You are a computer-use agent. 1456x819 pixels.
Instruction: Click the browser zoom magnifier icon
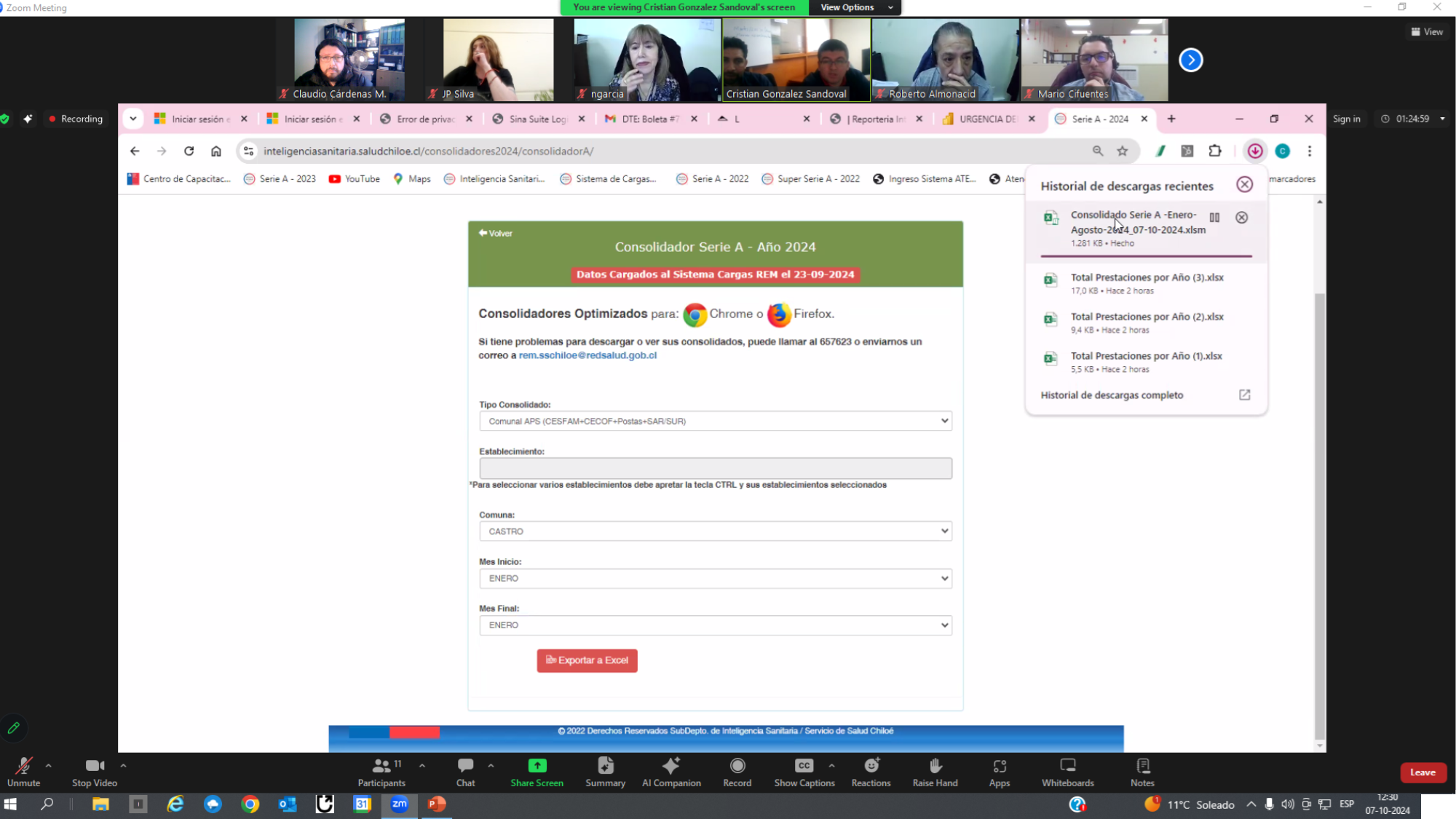(1097, 151)
